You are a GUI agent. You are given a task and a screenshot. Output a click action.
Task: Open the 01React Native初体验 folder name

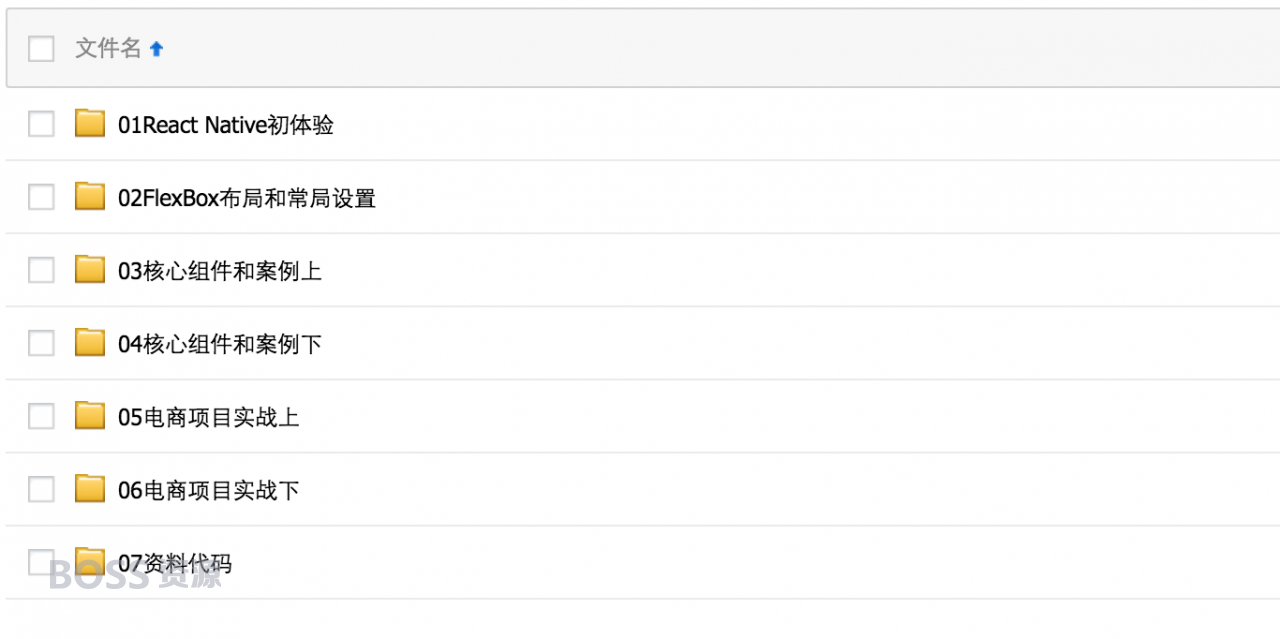[226, 125]
